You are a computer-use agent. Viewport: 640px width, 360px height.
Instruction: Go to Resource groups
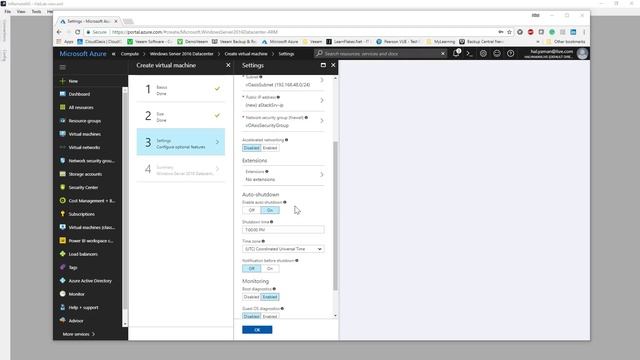pos(84,121)
